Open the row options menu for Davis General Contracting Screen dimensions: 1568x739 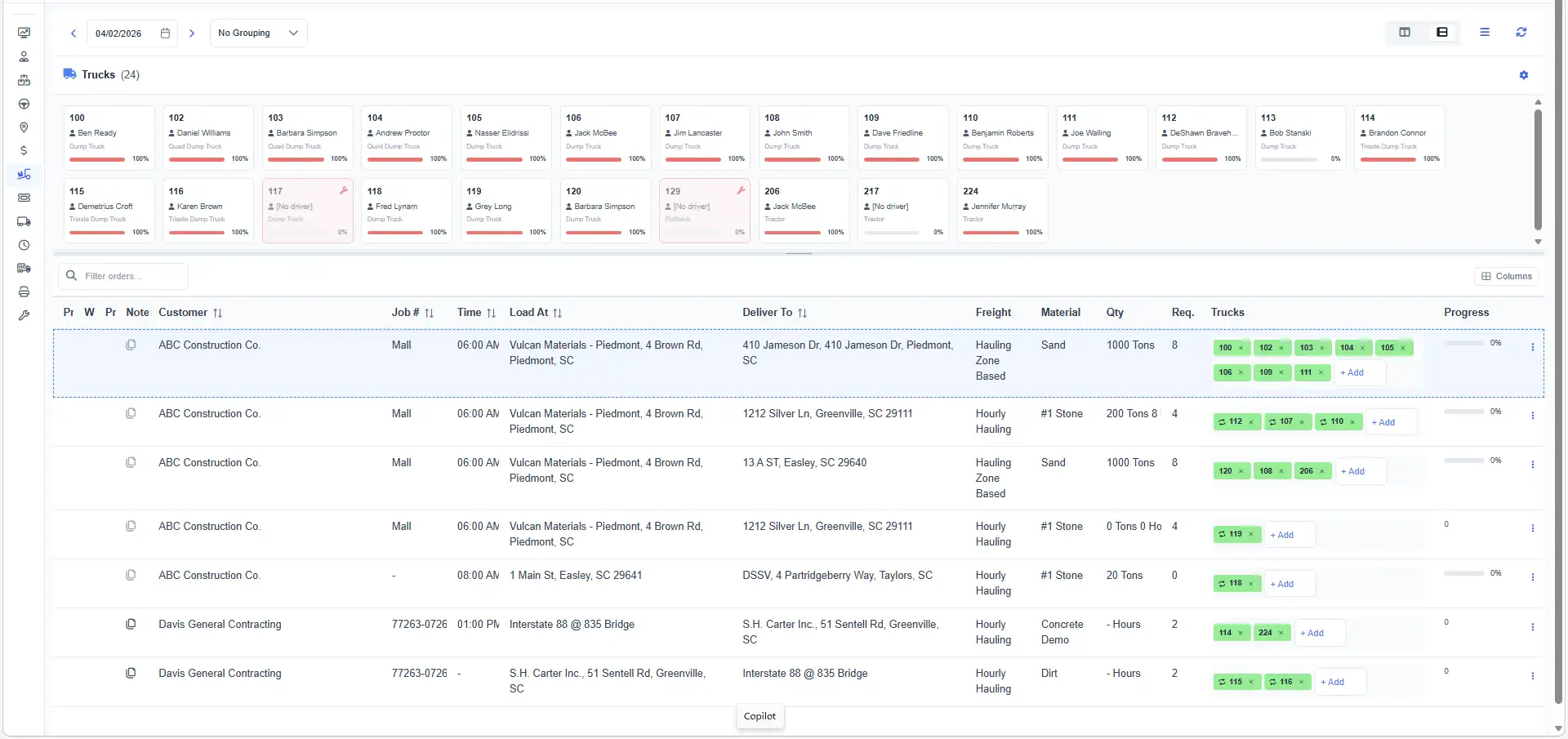1533,627
